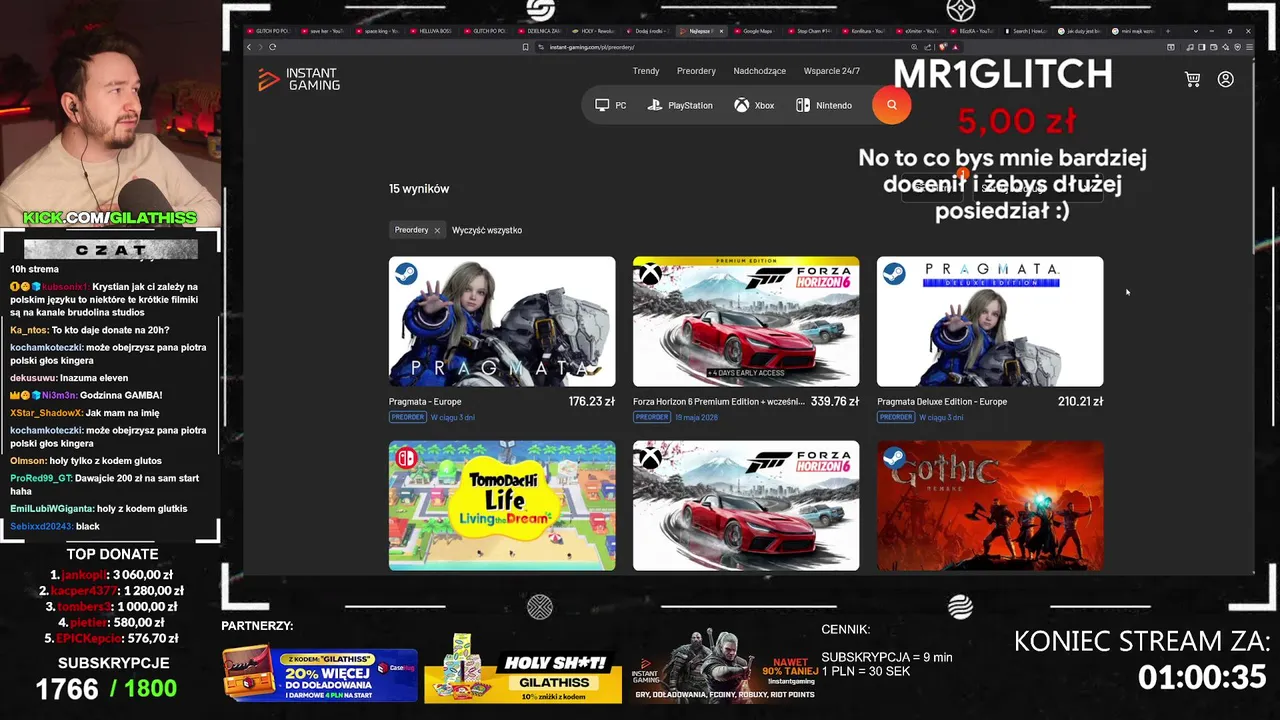Image resolution: width=1280 pixels, height=720 pixels.
Task: Open the Leo AI sparkle icon
Action: [x=1225, y=47]
